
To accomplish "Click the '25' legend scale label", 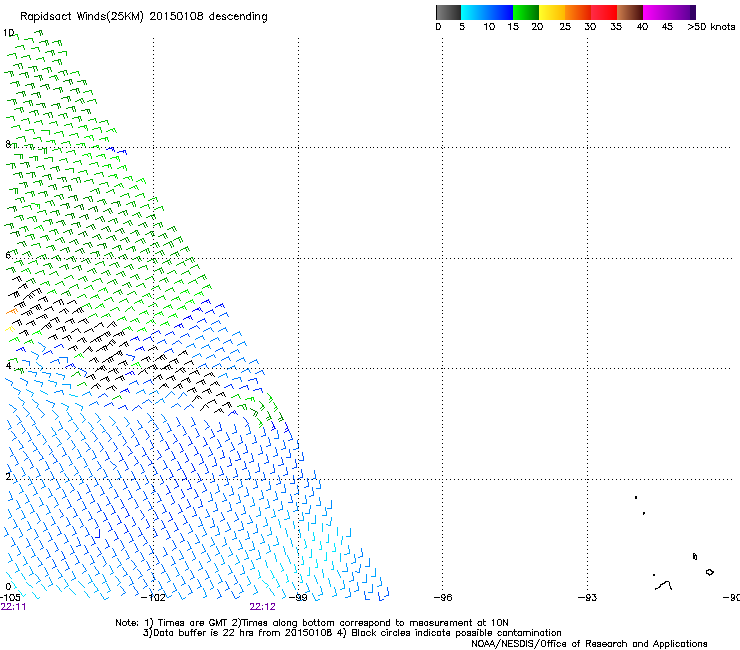I will (565, 27).
